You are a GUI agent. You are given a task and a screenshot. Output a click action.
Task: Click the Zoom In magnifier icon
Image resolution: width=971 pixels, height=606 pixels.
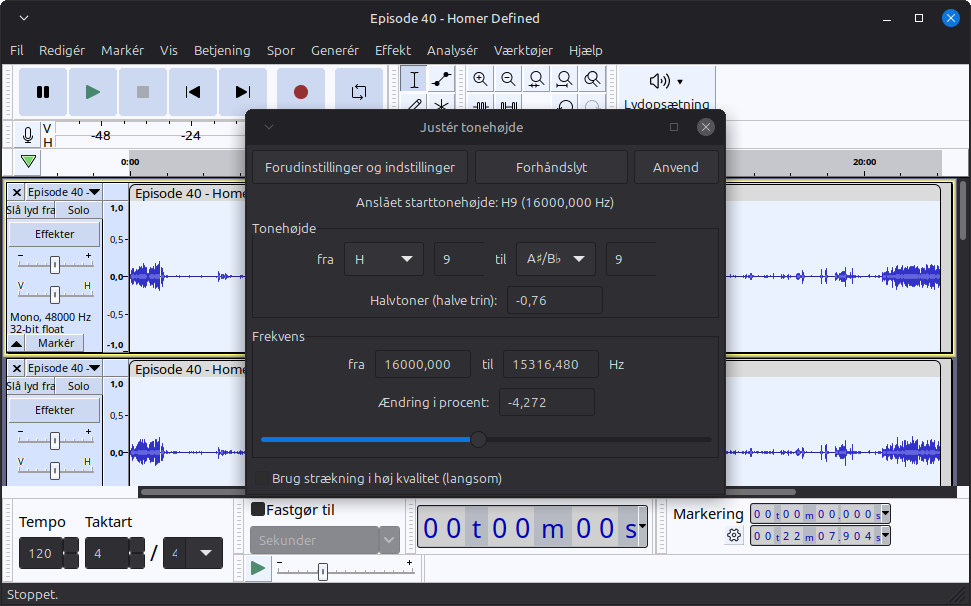point(481,80)
